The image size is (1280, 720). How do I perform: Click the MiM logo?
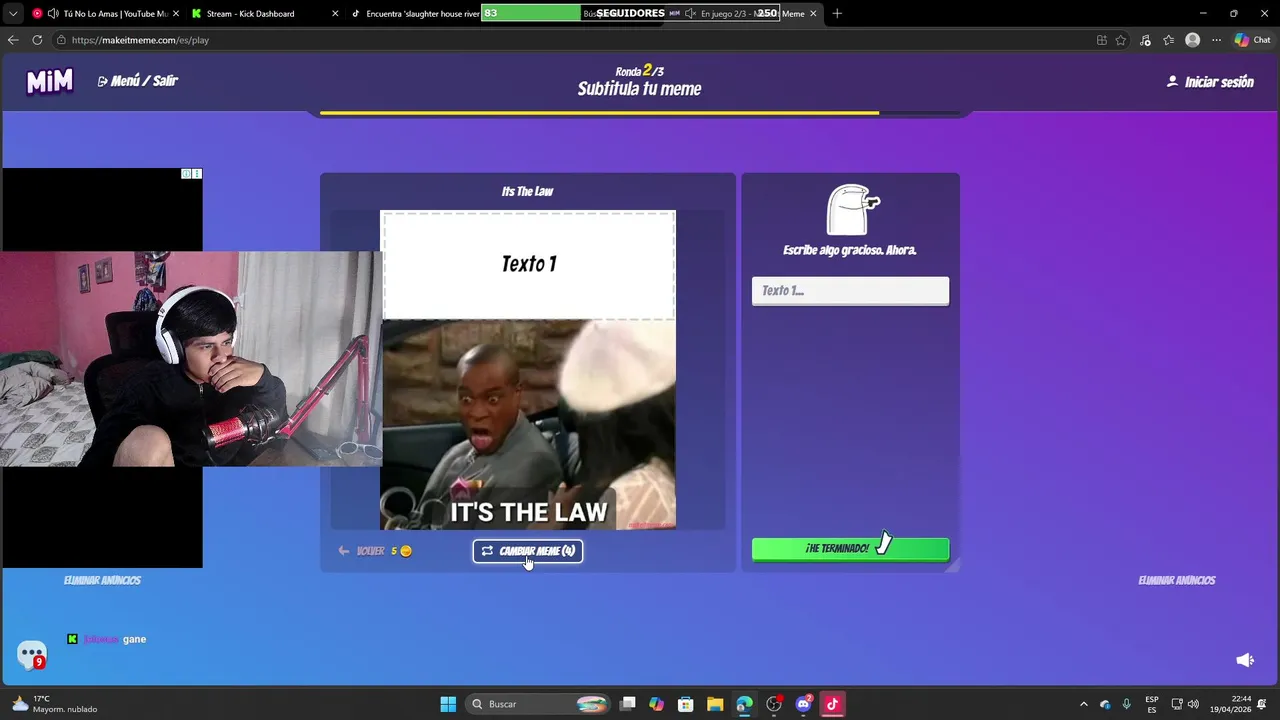50,81
